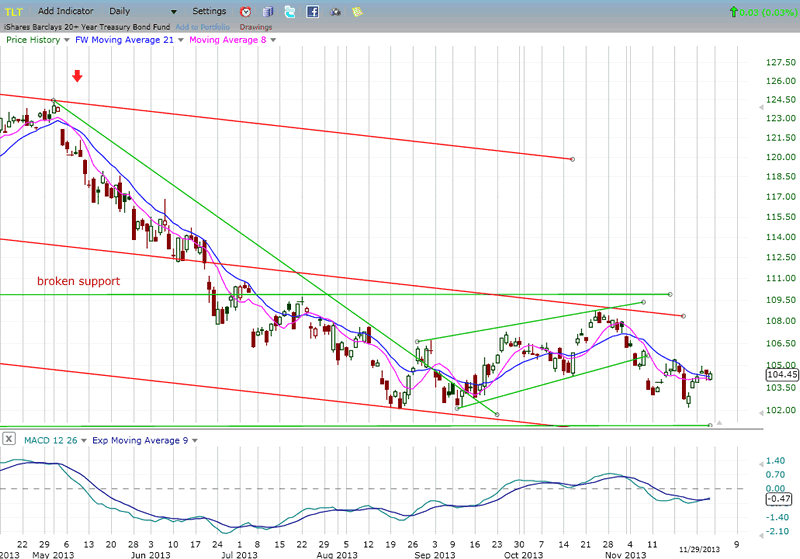Click the Drawings link
This screenshot has width=800, height=559.
(x=255, y=27)
